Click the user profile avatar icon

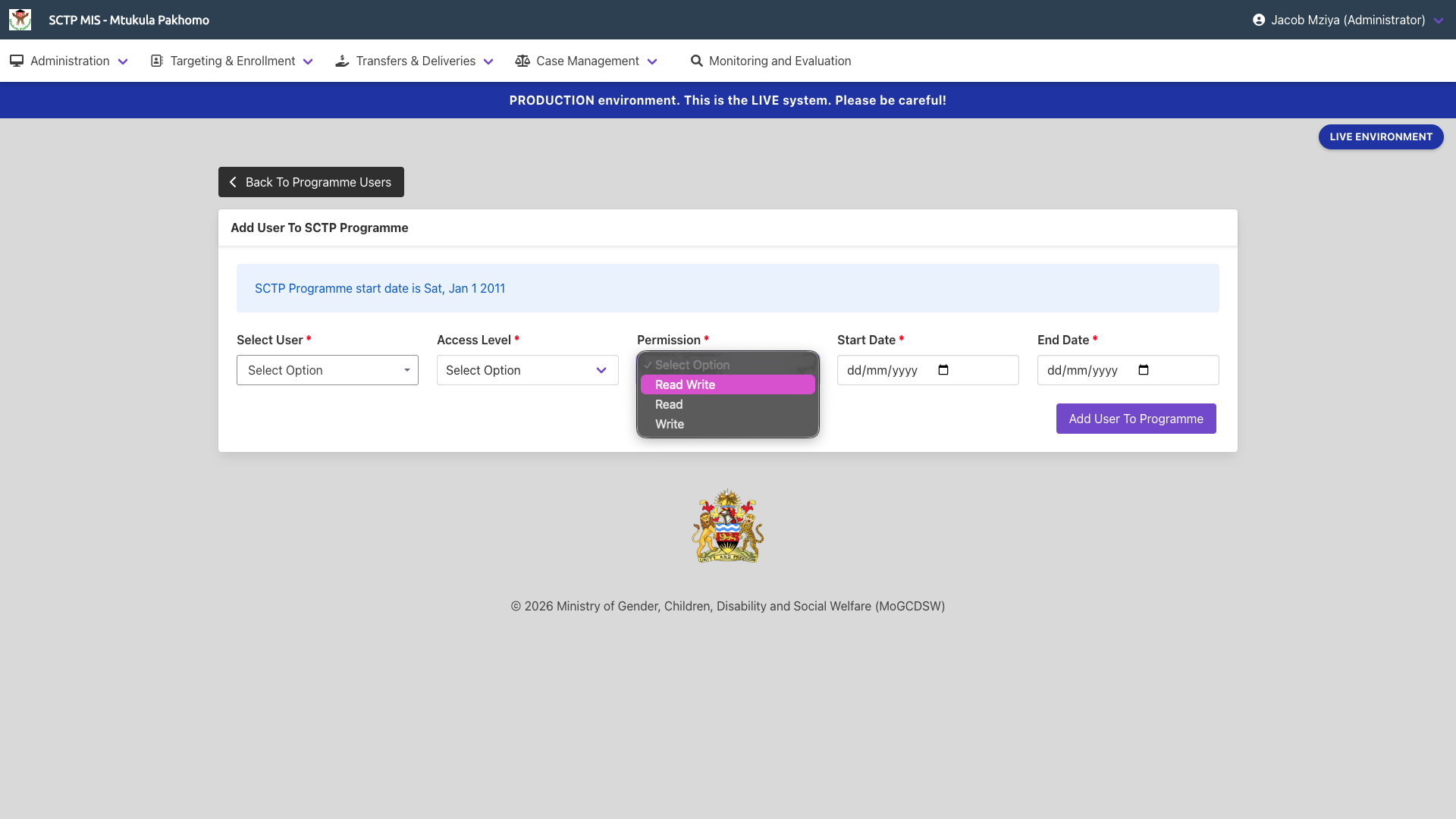1259,20
